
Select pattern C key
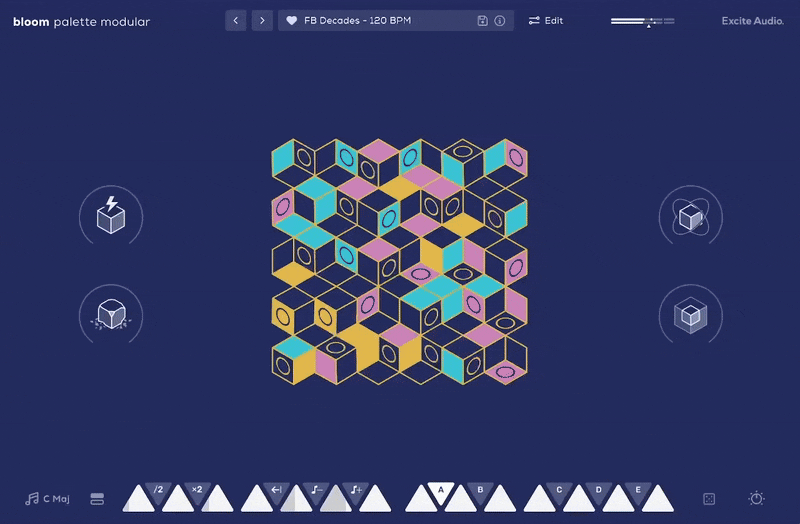[559, 490]
